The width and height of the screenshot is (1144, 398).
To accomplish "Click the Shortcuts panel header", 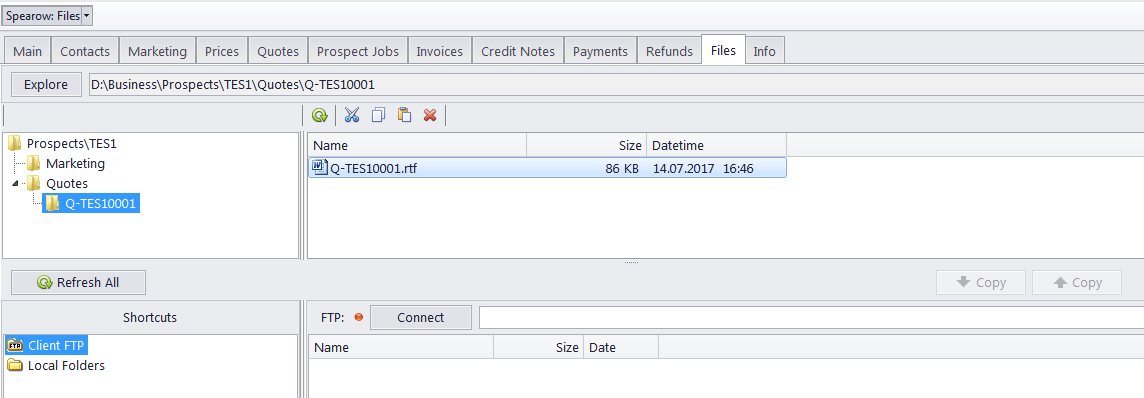I will (x=150, y=318).
